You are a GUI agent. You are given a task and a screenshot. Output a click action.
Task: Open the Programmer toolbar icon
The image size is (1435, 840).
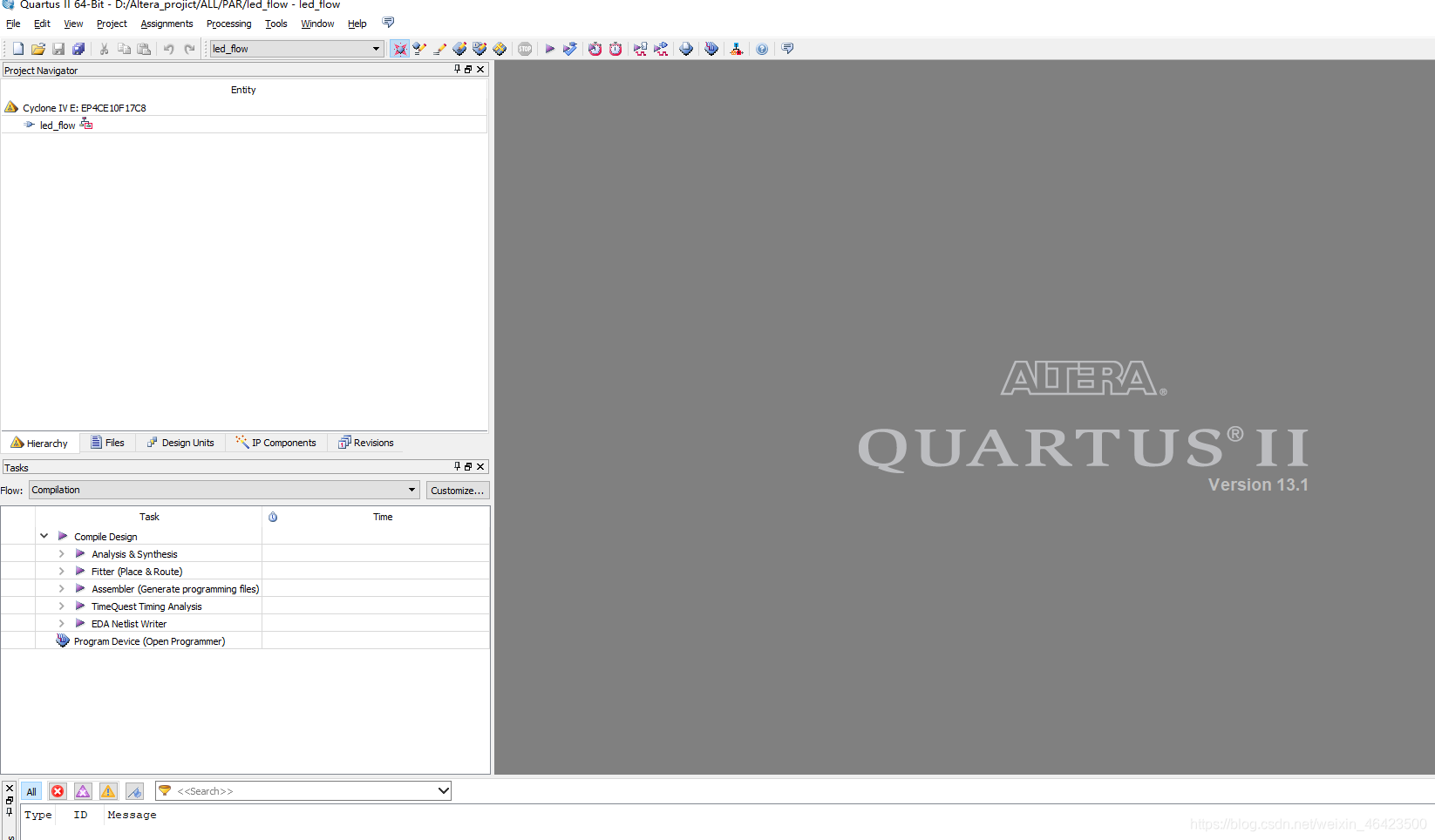pyautogui.click(x=711, y=49)
